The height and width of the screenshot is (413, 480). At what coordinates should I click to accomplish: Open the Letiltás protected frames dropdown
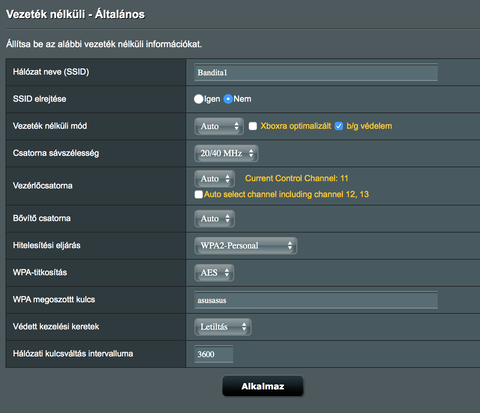click(223, 327)
